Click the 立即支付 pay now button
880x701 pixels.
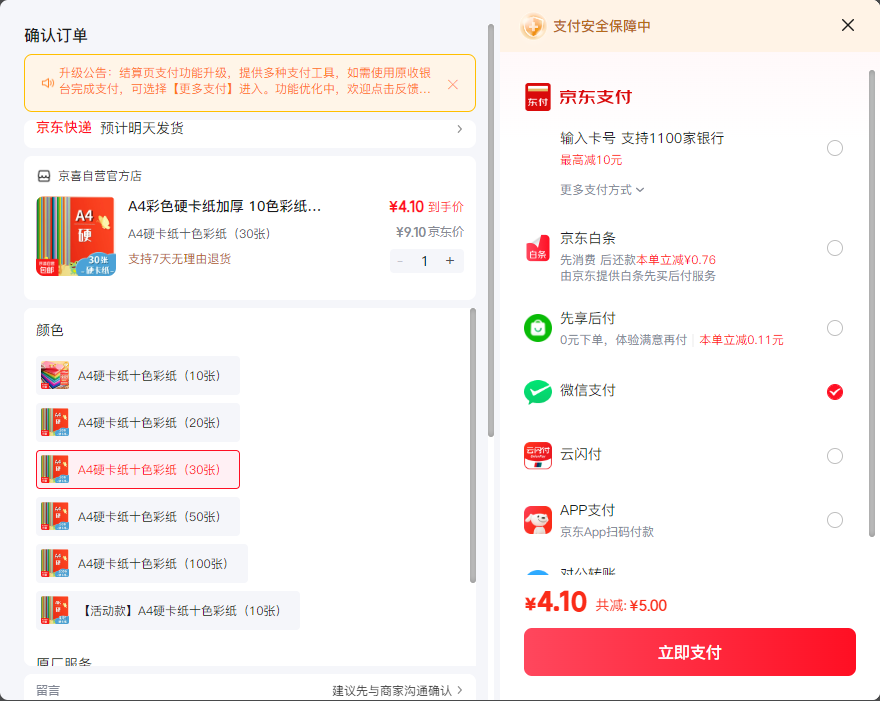coord(690,652)
